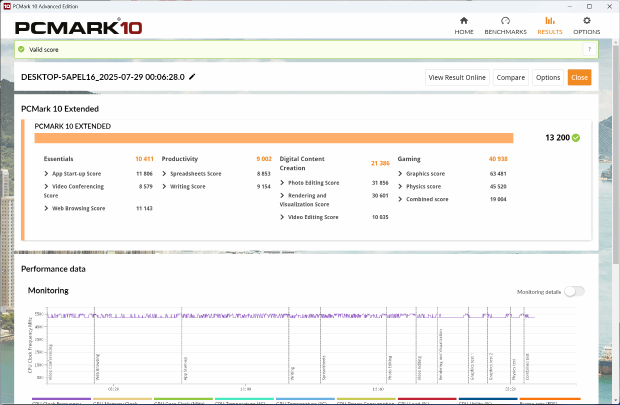Click the Graphics score value 63 481

pos(498,174)
